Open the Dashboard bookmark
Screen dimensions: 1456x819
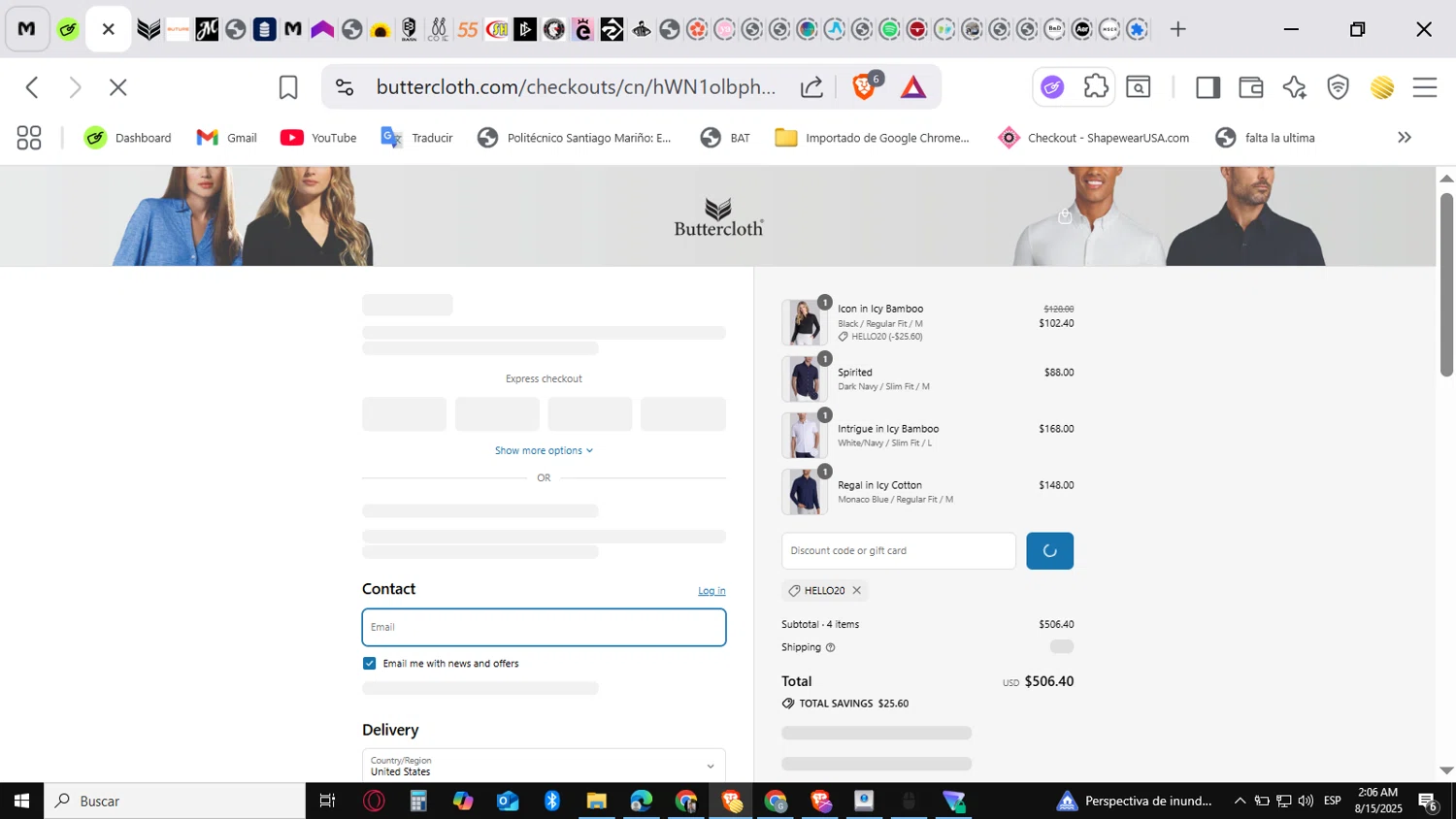click(127, 138)
